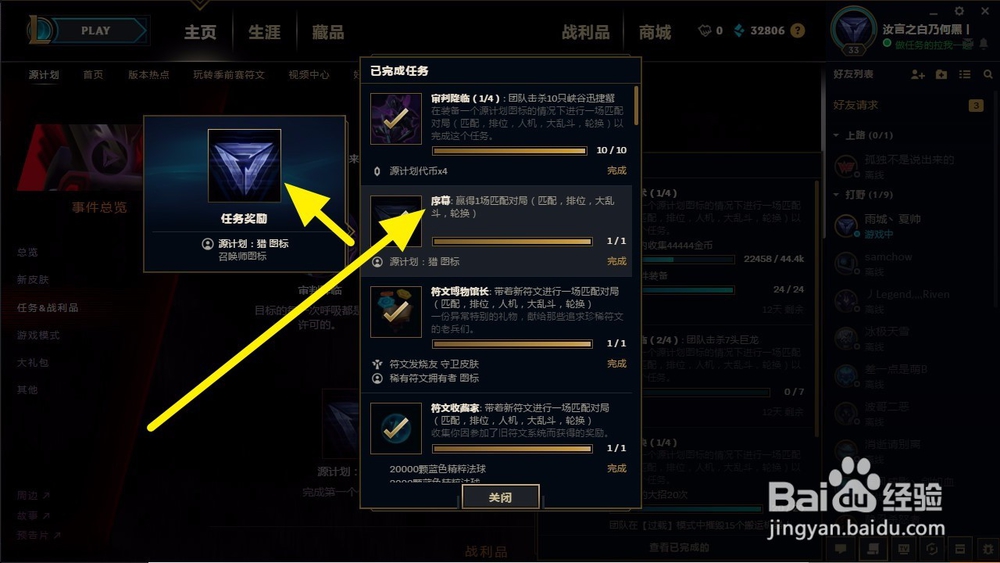Click the new folder icon in friends list

tap(941, 75)
